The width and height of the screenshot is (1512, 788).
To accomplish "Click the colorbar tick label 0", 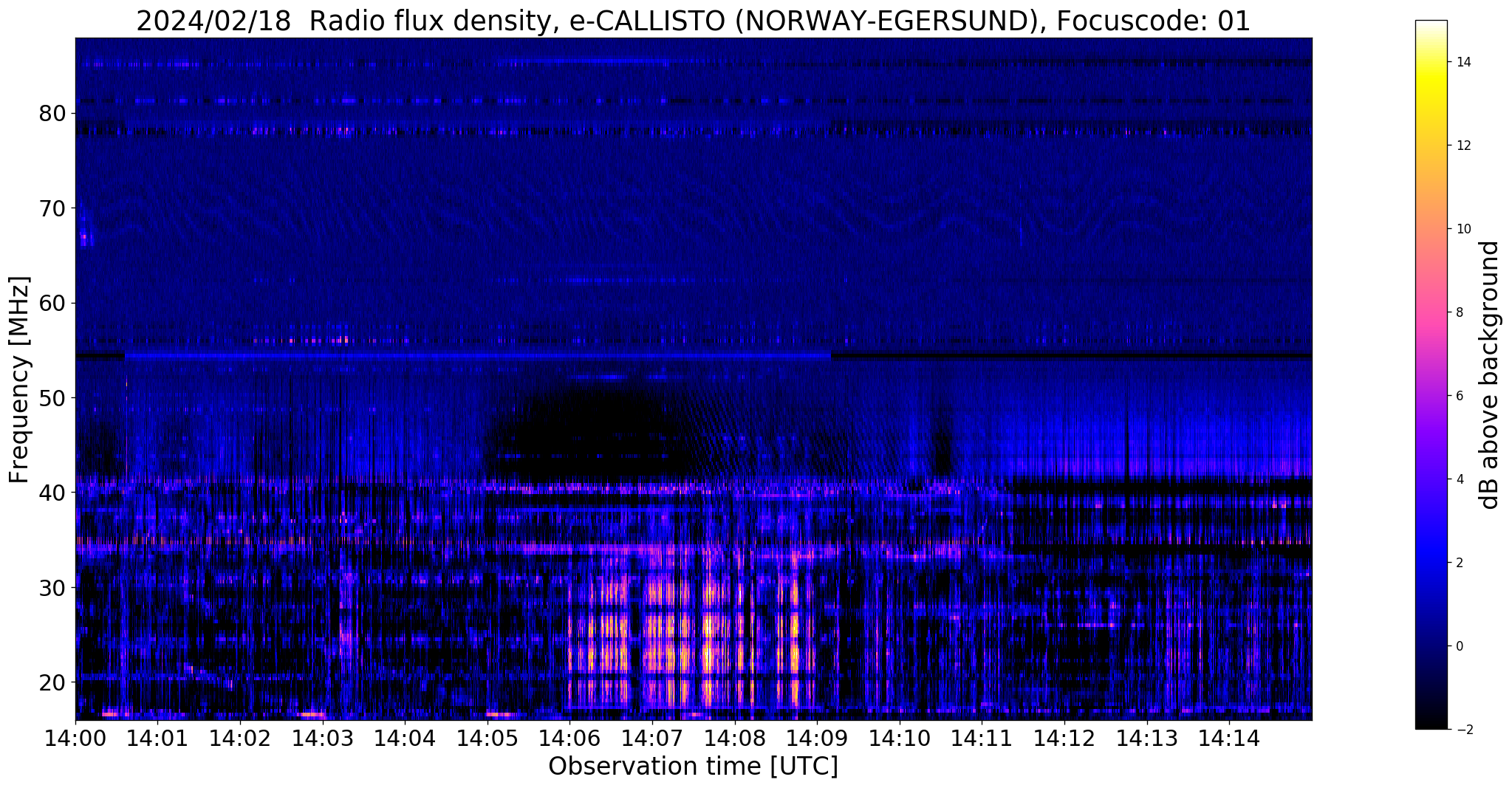I will tap(1460, 646).
